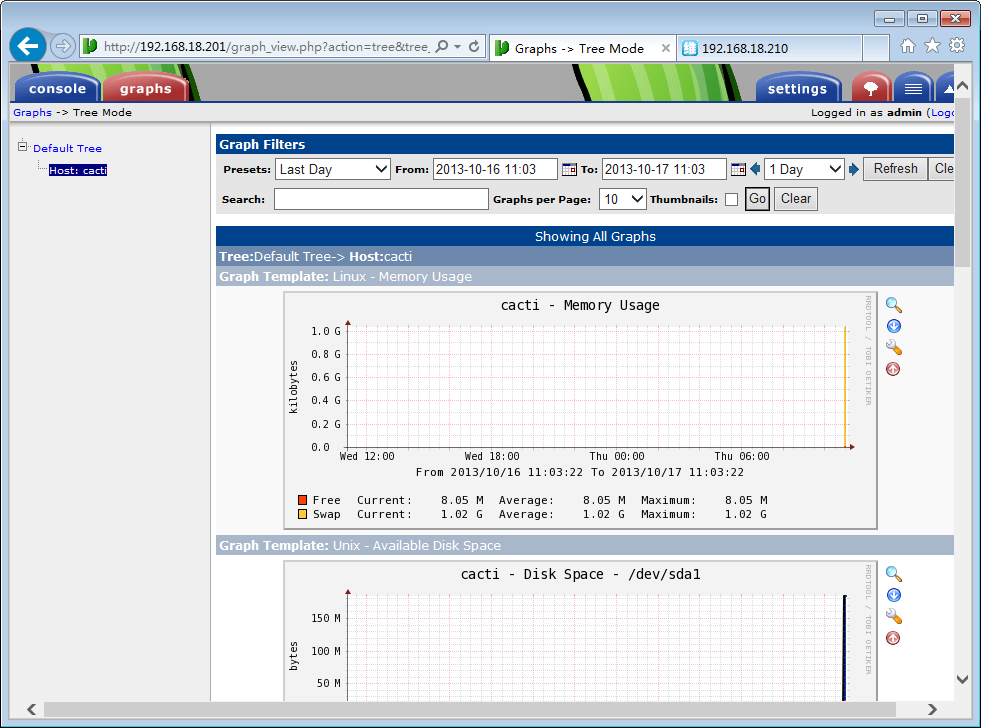
Task: Open the Presets Last Day dropdown
Action: pyautogui.click(x=332, y=169)
